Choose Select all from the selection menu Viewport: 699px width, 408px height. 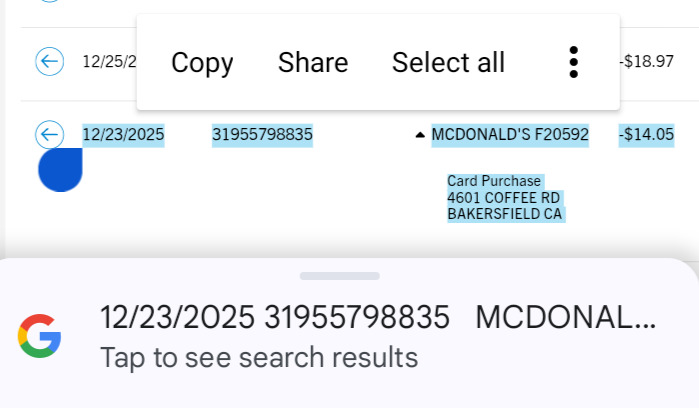[x=448, y=63]
